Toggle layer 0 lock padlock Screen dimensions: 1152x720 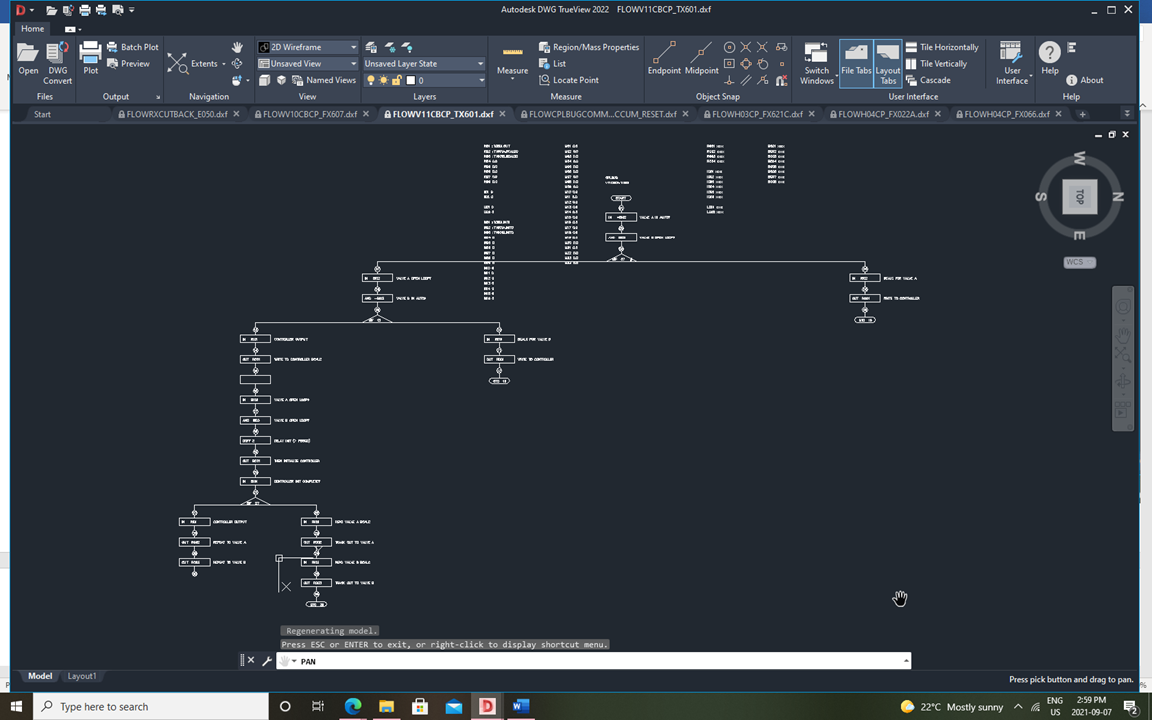397,80
